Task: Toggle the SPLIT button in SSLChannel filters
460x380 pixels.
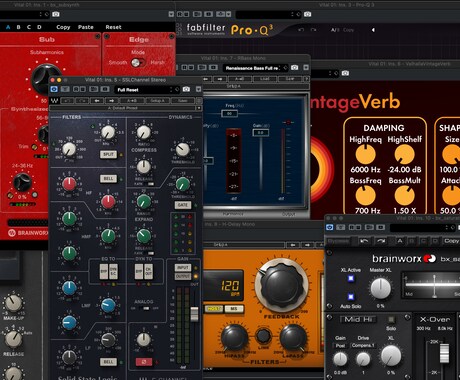Action: tap(108, 154)
